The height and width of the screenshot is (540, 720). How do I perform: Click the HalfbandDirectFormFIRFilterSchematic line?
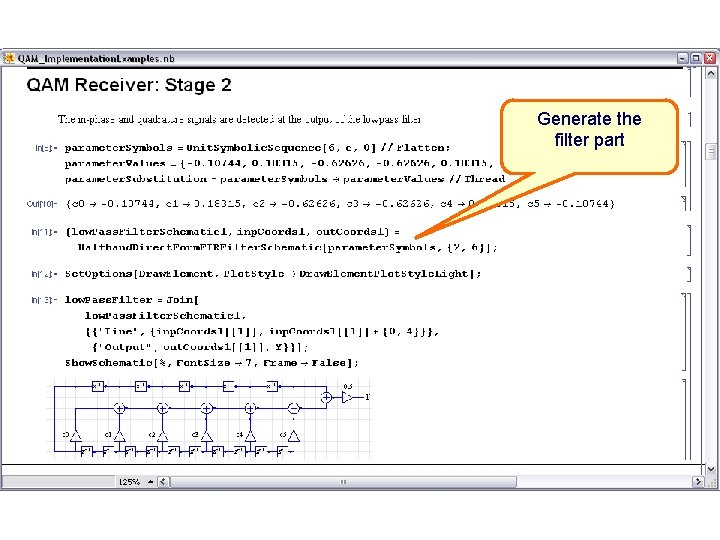[x=287, y=248]
